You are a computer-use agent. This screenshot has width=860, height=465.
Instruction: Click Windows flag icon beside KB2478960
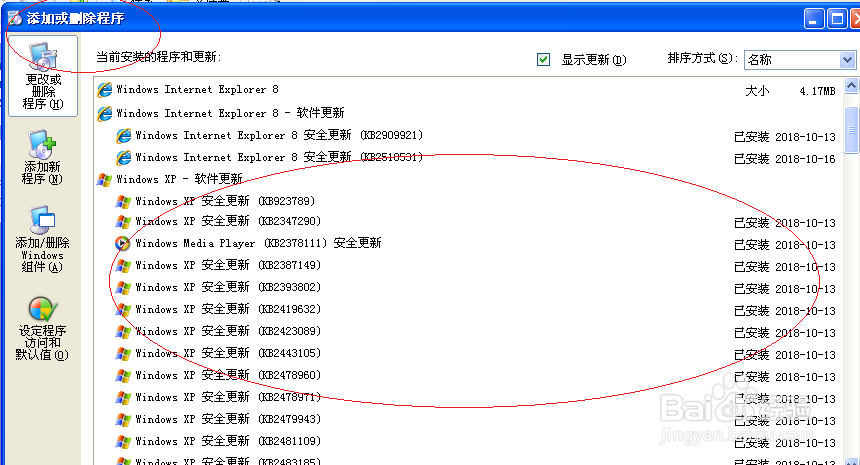tap(123, 376)
